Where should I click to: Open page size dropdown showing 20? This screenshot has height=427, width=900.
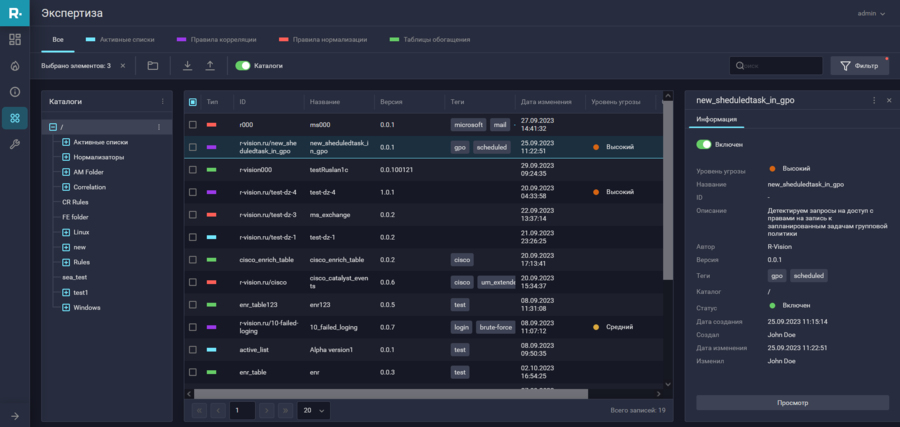[x=314, y=410]
